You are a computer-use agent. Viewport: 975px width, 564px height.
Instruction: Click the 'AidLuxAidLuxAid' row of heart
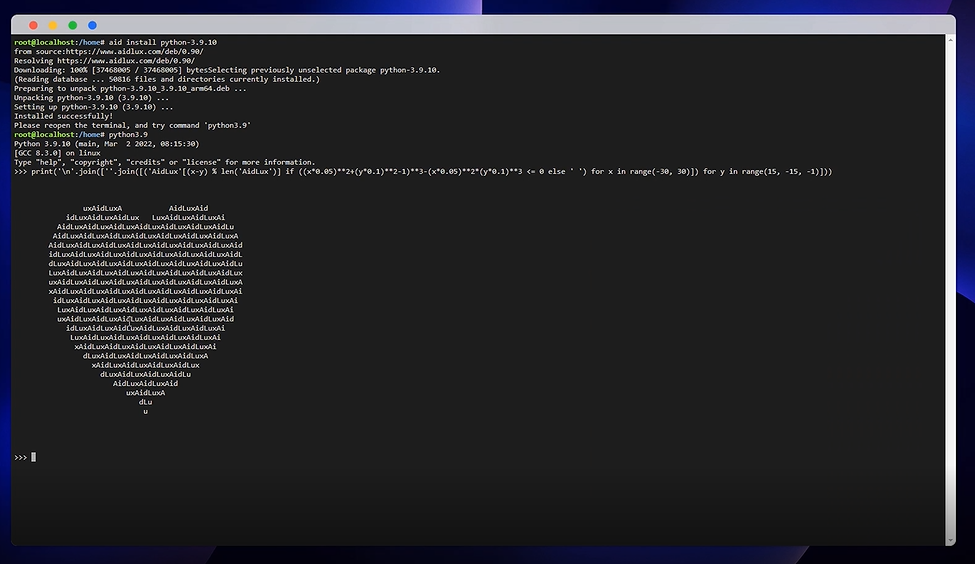(146, 384)
